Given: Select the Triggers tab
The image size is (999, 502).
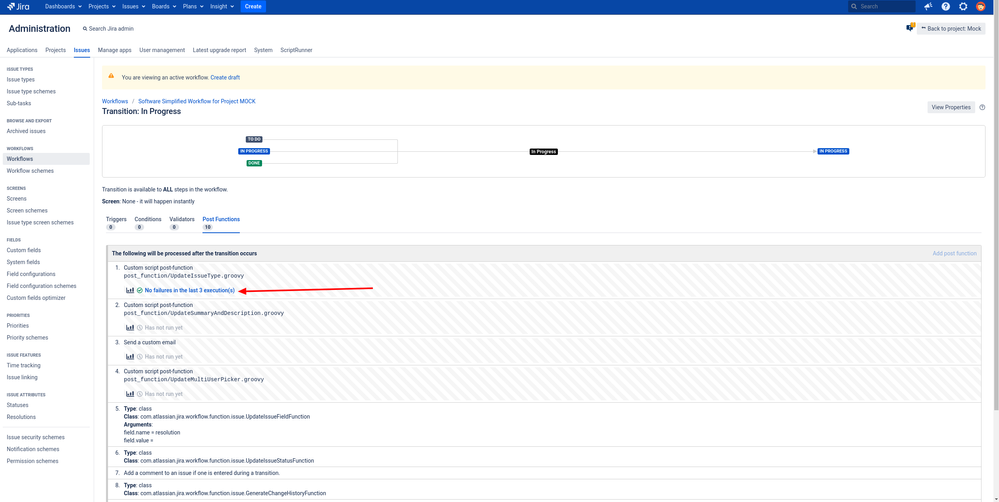Looking at the screenshot, I should pos(116,222).
